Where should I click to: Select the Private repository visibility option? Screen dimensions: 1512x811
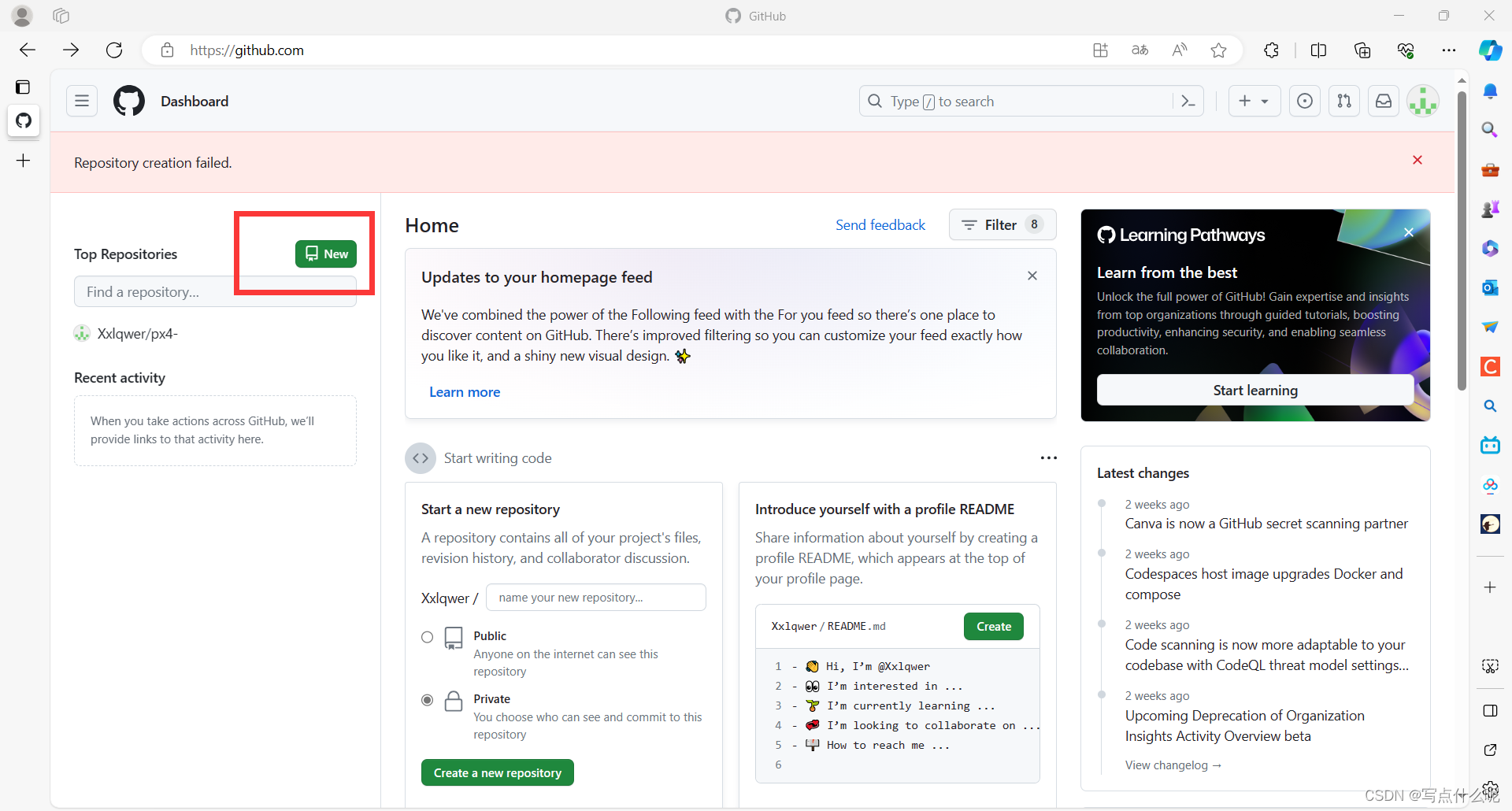click(427, 700)
